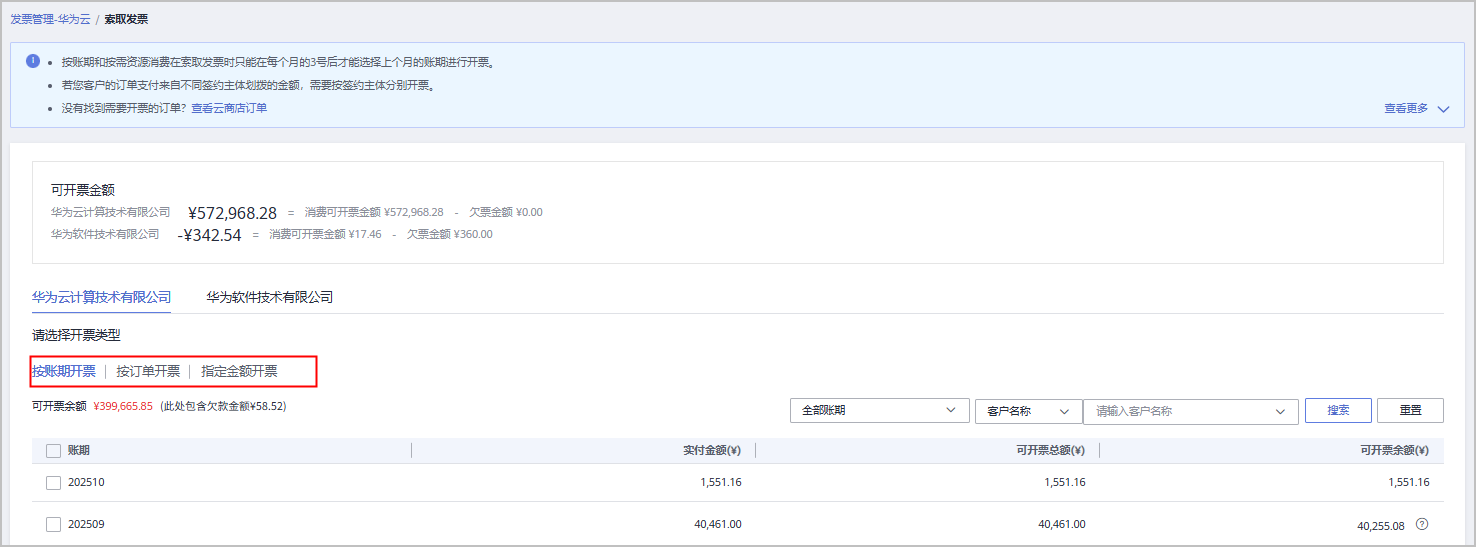Open the 查看云商店订单 link
This screenshot has width=1476, height=547.
click(229, 108)
